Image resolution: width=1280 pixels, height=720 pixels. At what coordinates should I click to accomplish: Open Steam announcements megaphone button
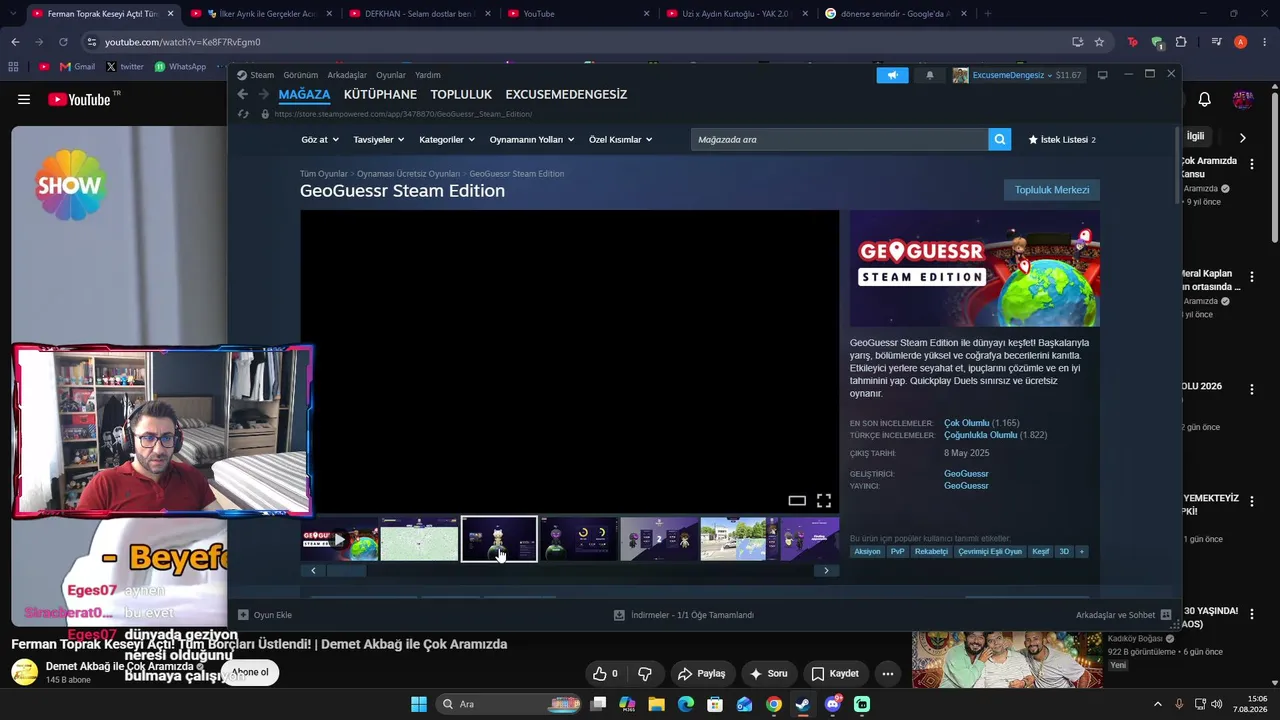click(893, 75)
